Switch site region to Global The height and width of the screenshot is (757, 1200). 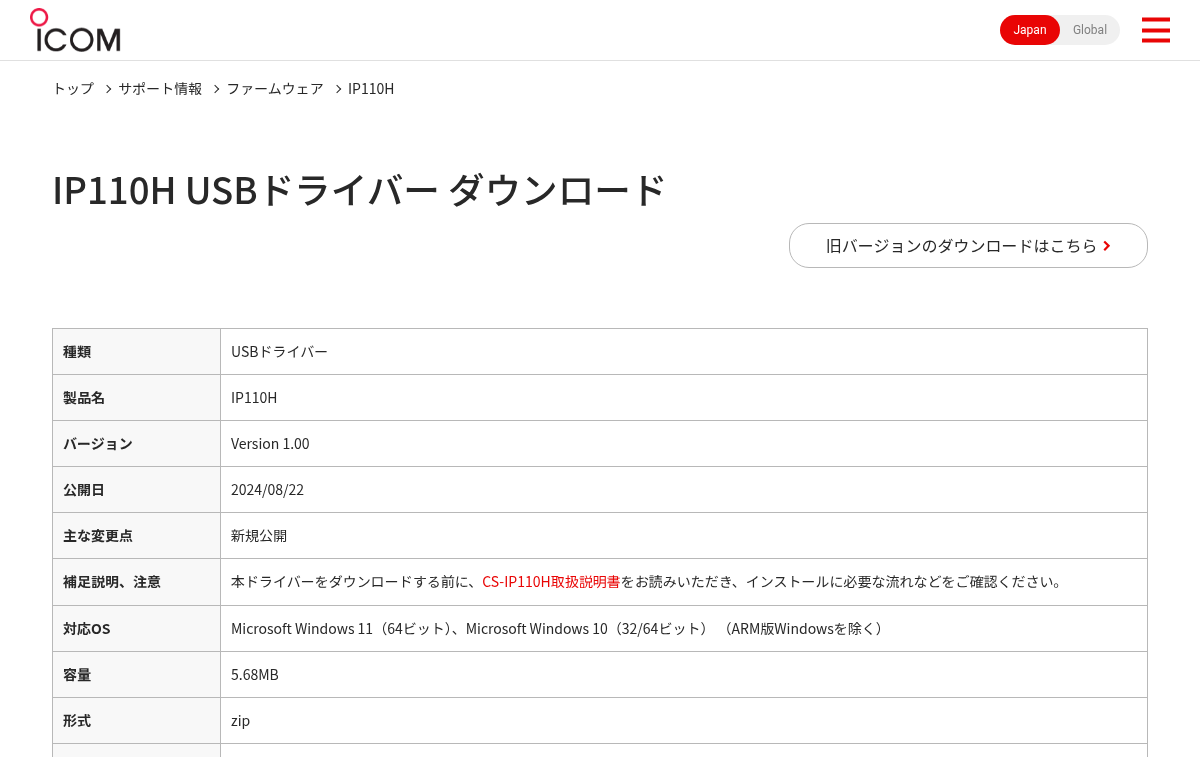1090,30
